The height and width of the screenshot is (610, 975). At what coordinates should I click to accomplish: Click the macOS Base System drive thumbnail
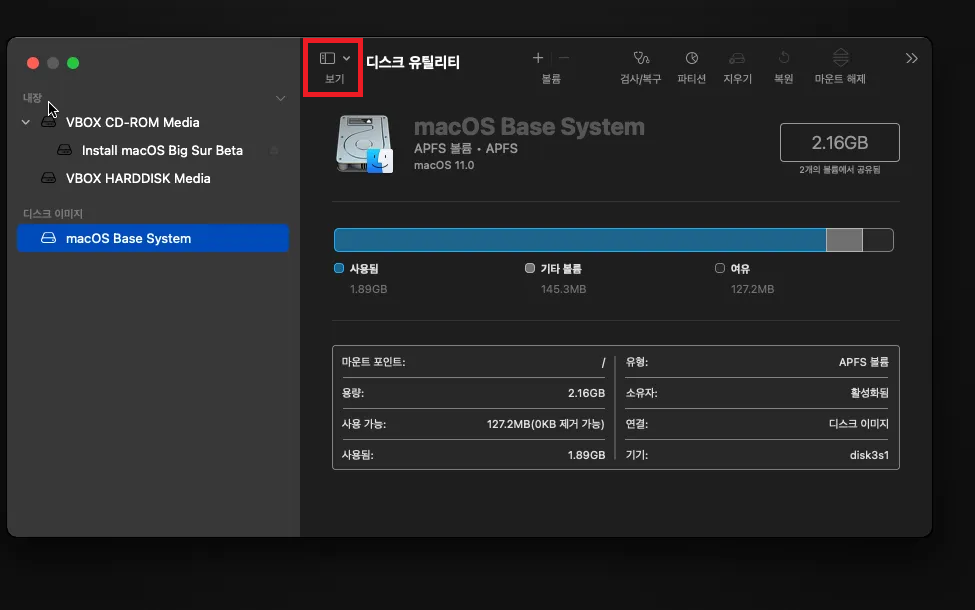(364, 144)
